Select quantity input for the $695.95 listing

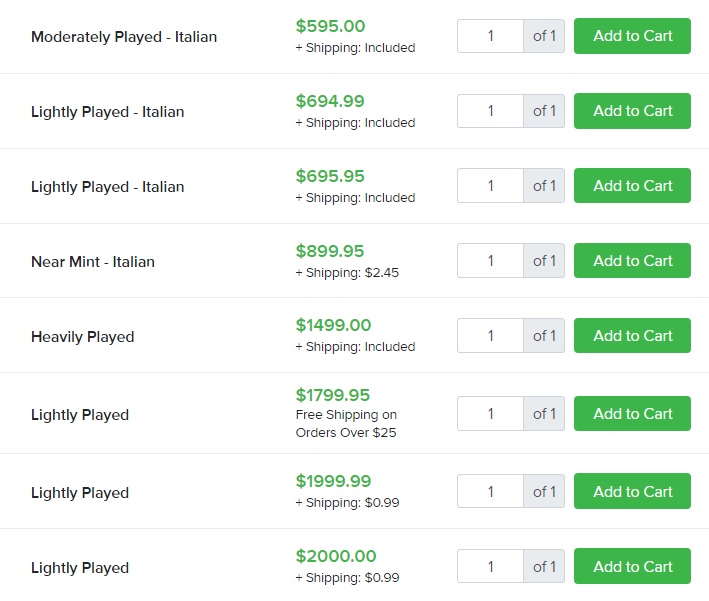[491, 186]
